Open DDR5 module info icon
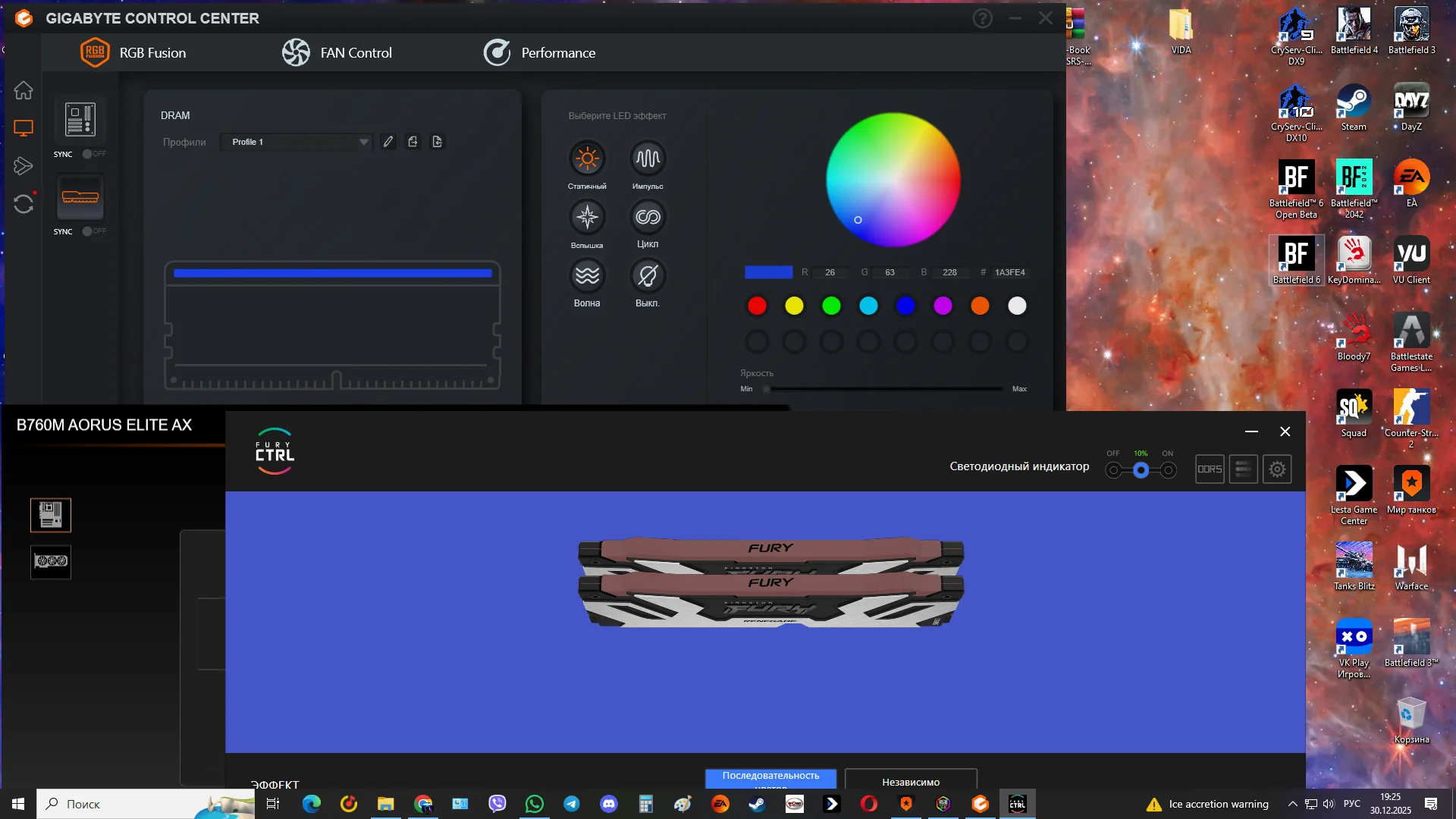 pyautogui.click(x=1210, y=469)
